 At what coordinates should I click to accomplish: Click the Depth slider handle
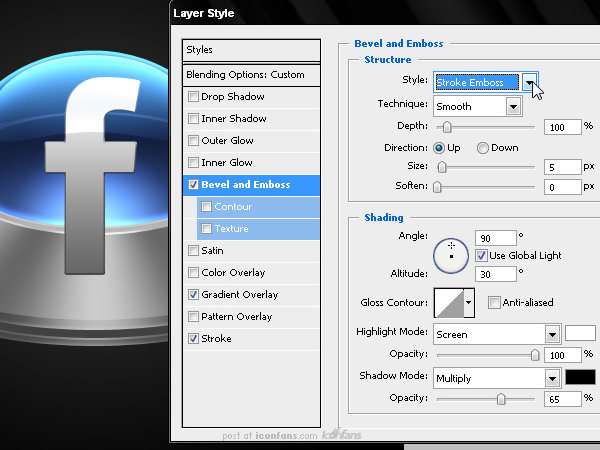click(447, 127)
